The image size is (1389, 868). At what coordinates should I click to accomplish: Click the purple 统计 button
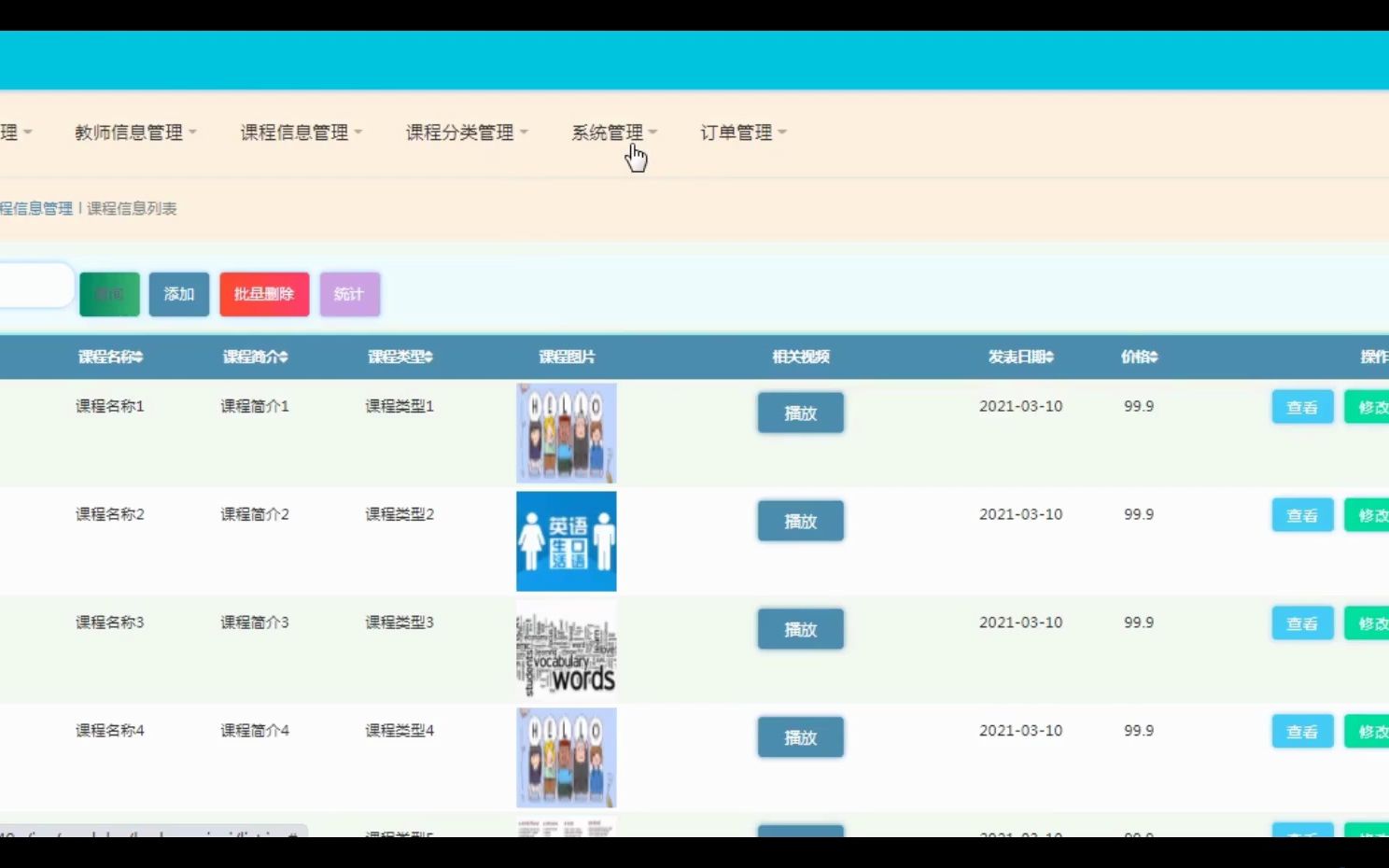[x=349, y=294]
